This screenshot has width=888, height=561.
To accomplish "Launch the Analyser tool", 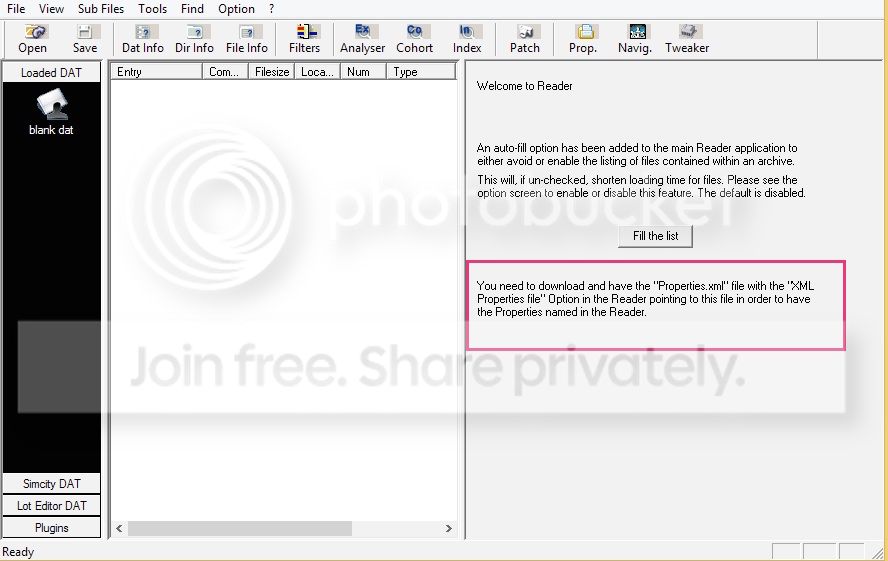I will pos(362,38).
